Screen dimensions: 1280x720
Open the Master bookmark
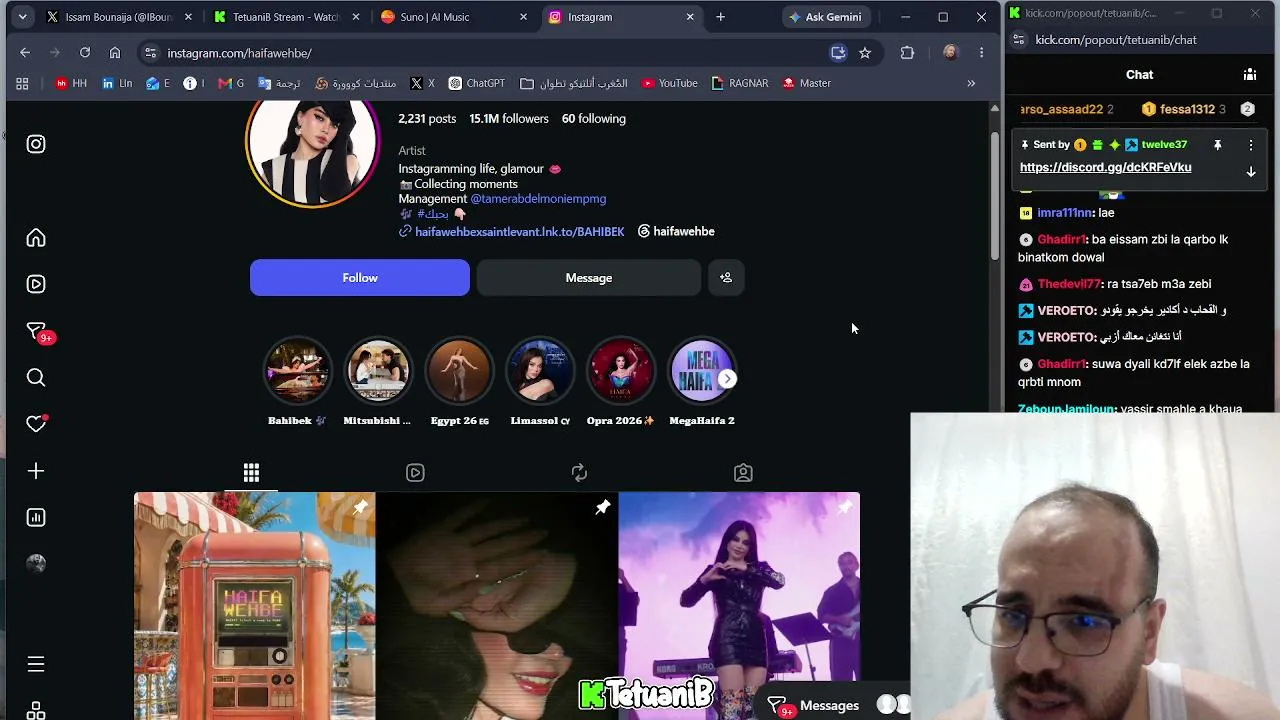tap(807, 83)
